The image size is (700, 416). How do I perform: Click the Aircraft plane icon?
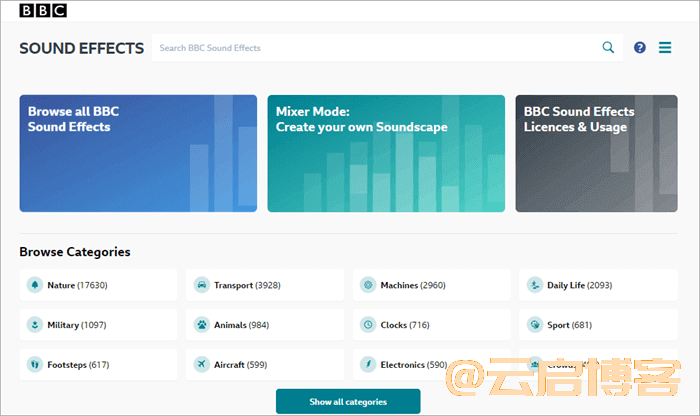tap(202, 364)
